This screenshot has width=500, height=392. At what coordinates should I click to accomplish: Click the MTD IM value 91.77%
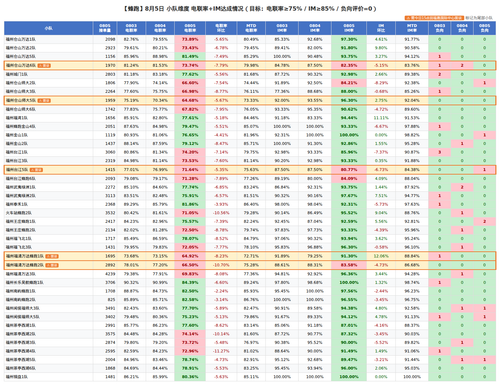pos(412,39)
